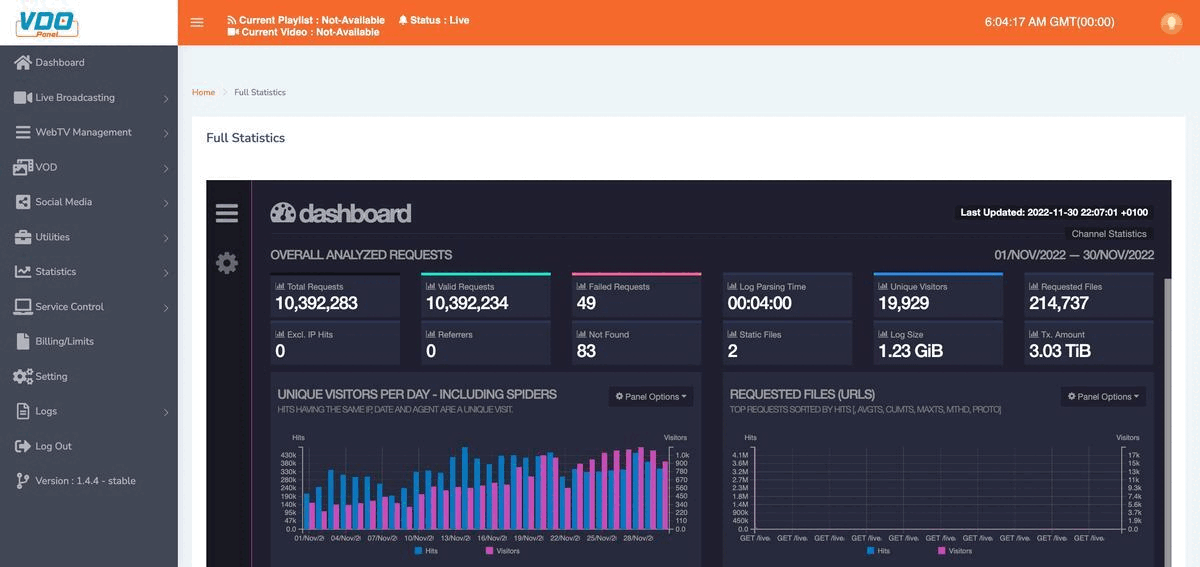
Task: Open Panel Options for Requested Files chart
Action: pos(1103,397)
